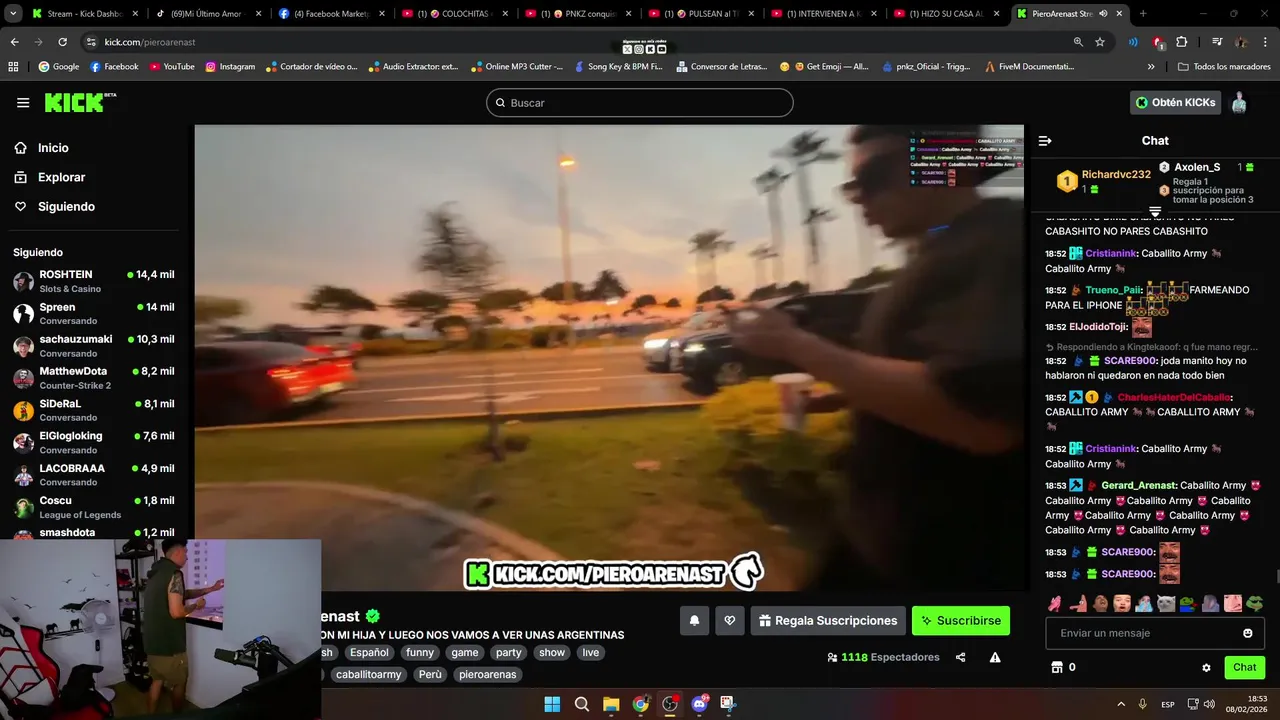Bookmark this page with the star icon
The width and height of the screenshot is (1280, 720).
point(1100,42)
